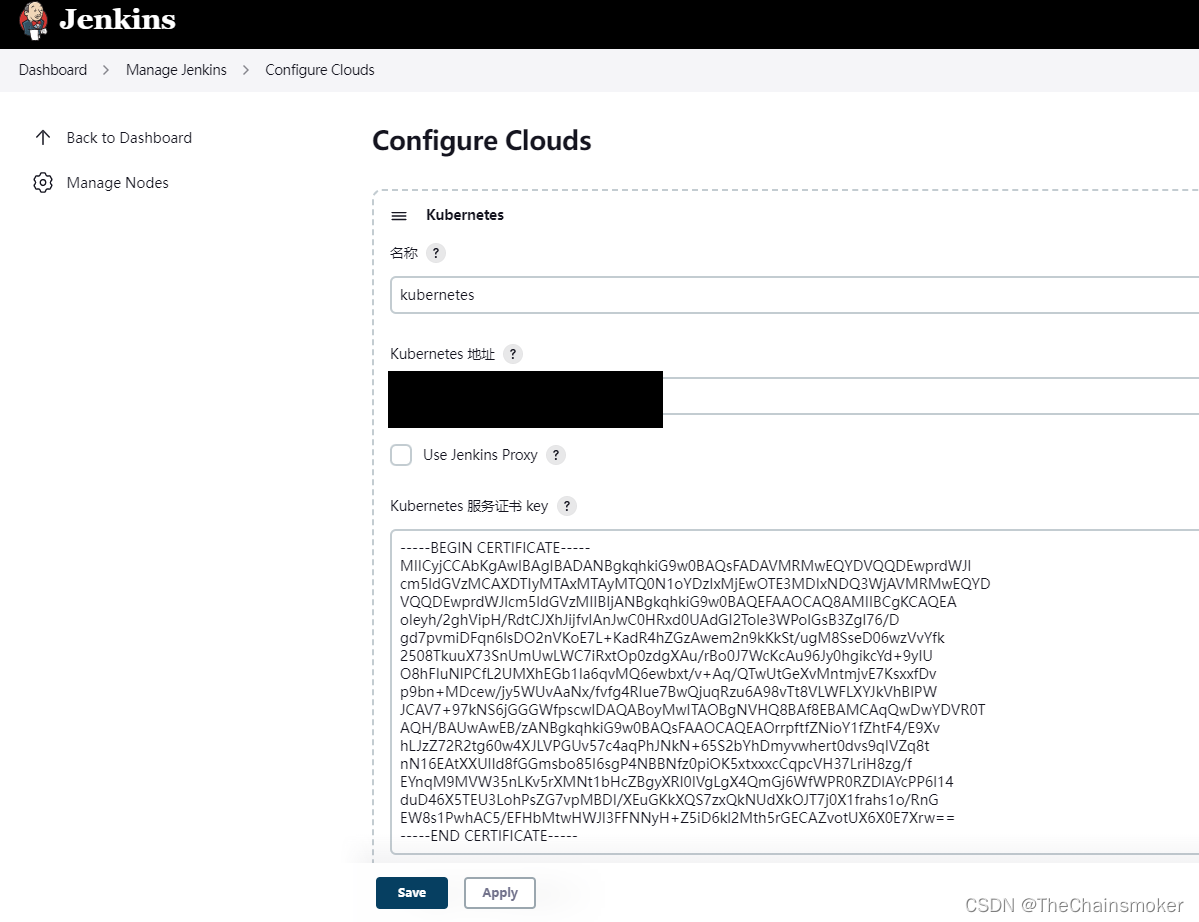Image resolution: width=1199 pixels, height=922 pixels.
Task: Expand the chevron after Dashboard breadcrumb
Action: [x=106, y=70]
